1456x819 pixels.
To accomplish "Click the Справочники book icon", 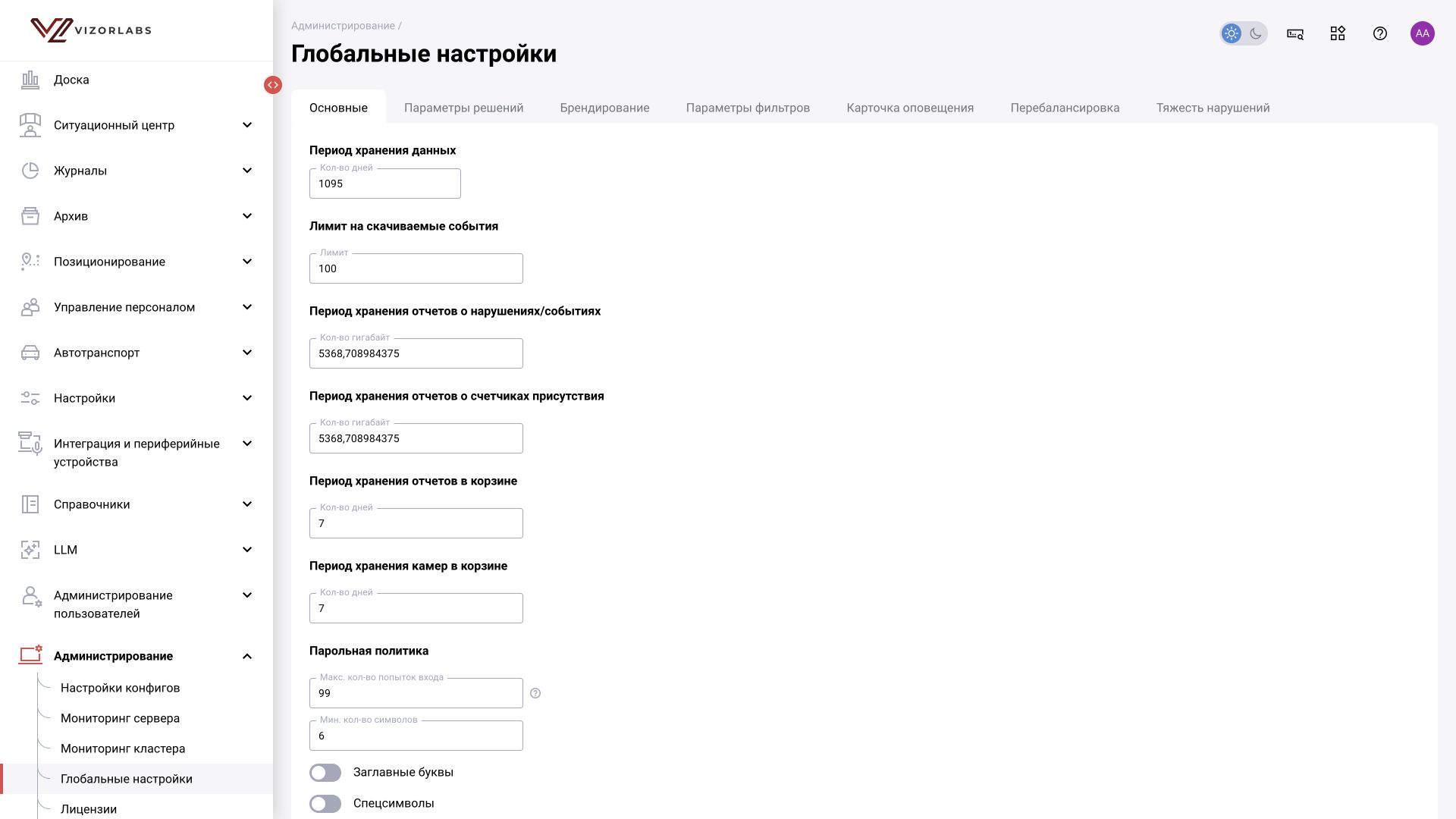I will tap(30, 504).
